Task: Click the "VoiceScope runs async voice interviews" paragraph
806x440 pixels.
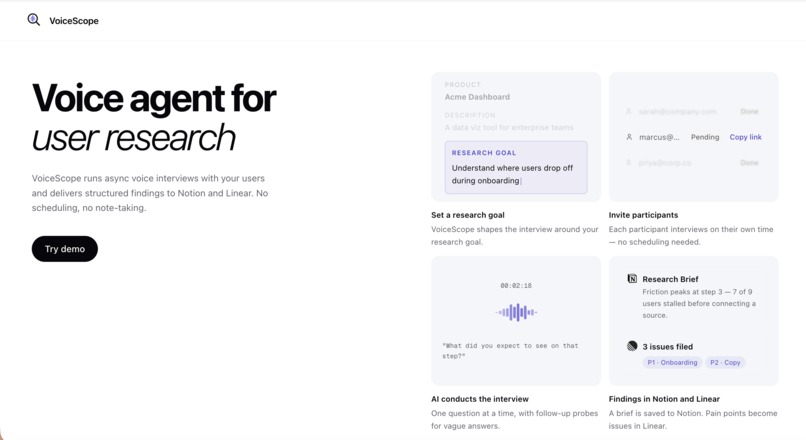Action: tap(150, 193)
